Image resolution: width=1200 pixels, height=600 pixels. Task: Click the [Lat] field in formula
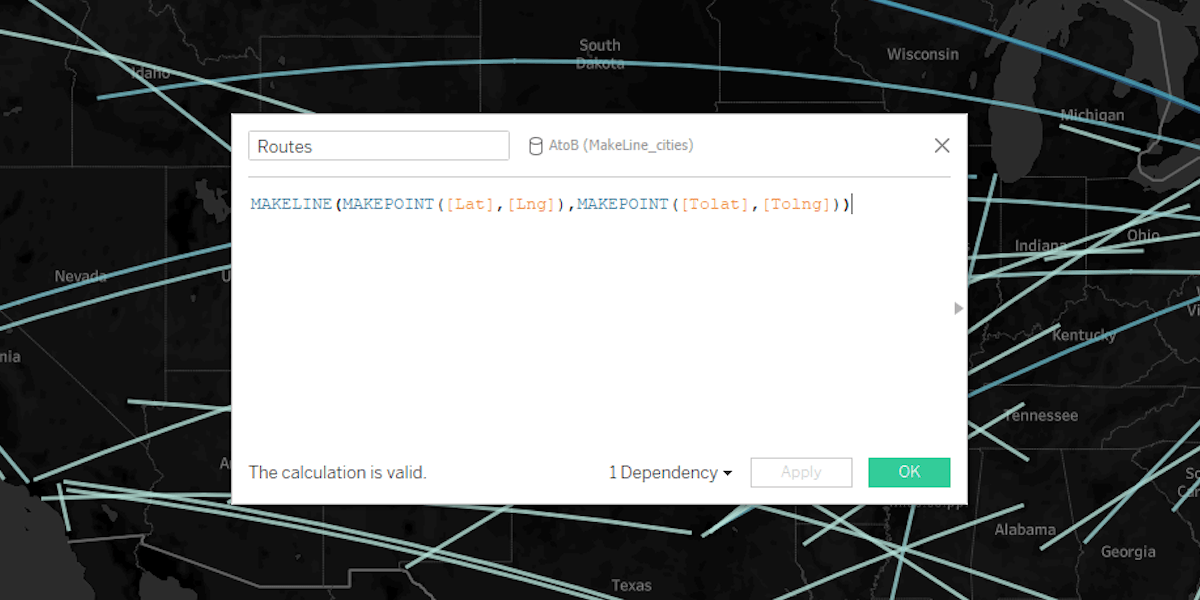(x=472, y=204)
